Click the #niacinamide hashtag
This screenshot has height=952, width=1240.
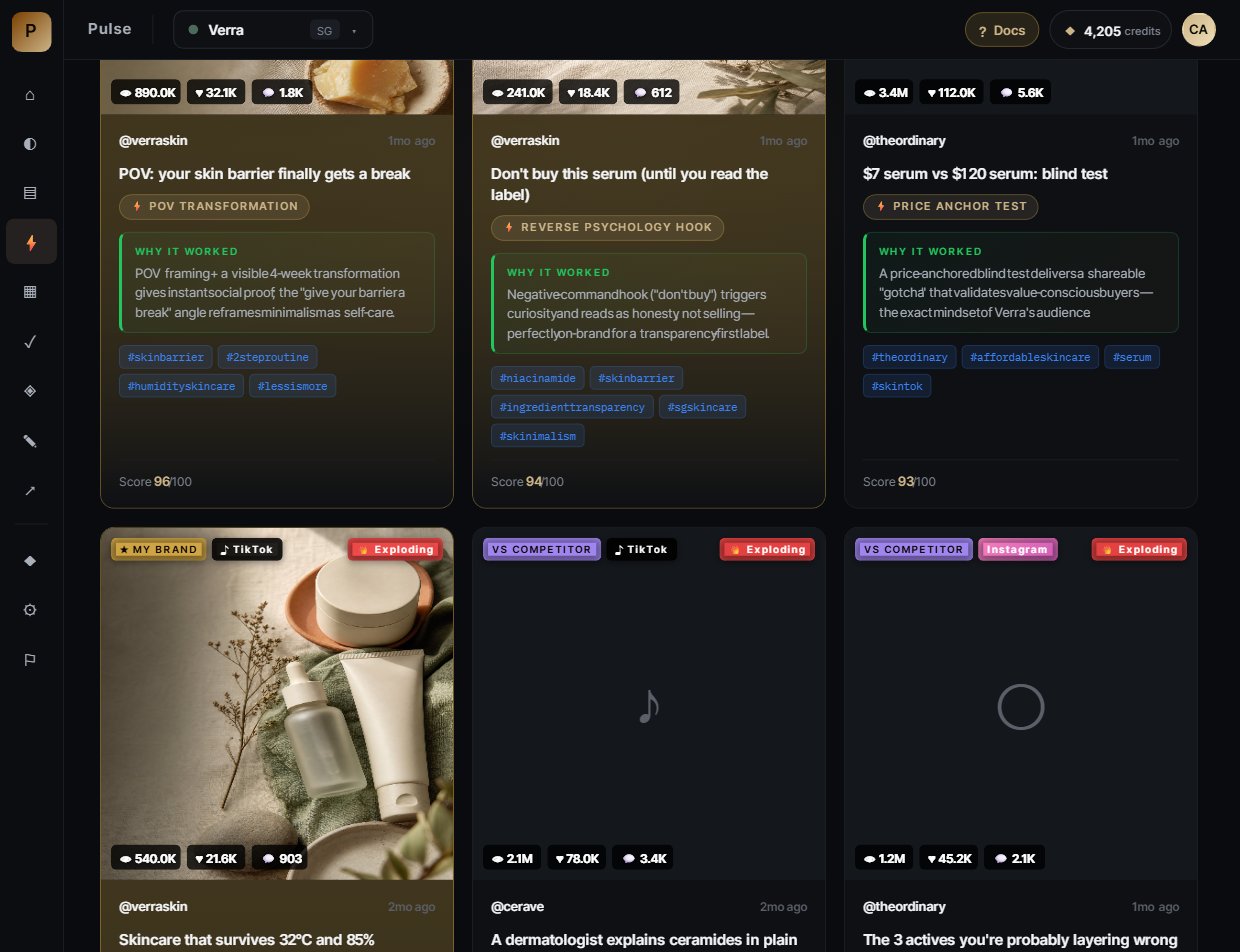tap(537, 378)
